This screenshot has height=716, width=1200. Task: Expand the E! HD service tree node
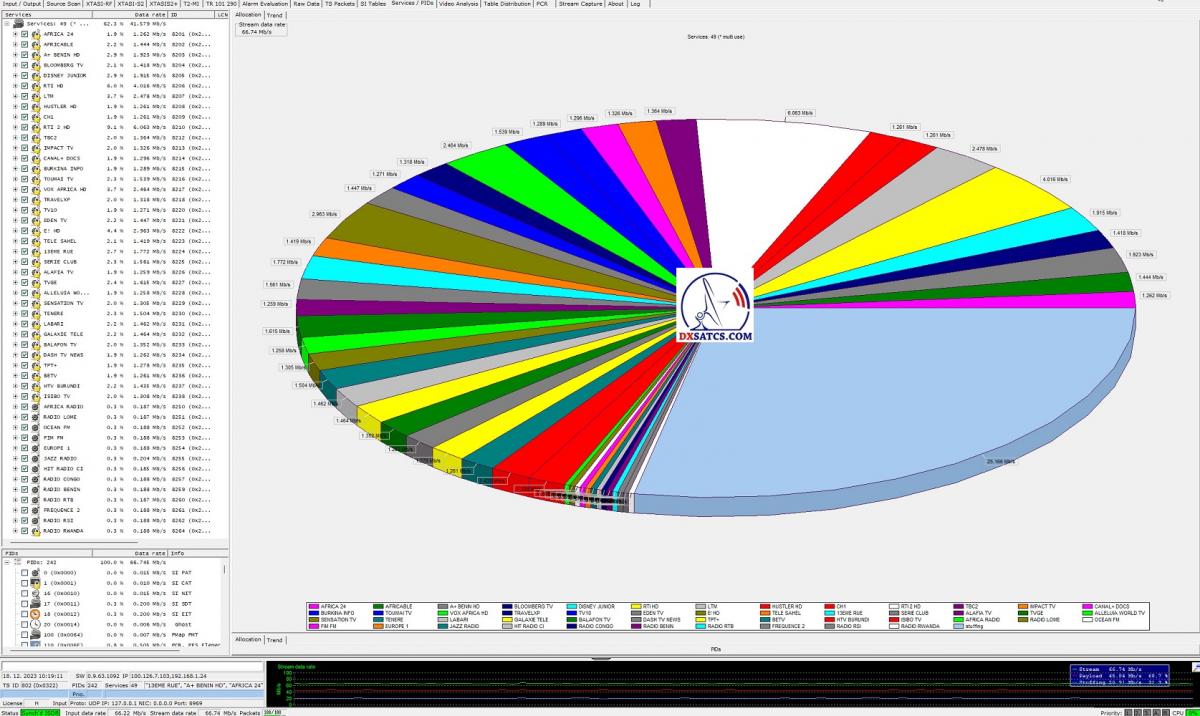click(14, 230)
